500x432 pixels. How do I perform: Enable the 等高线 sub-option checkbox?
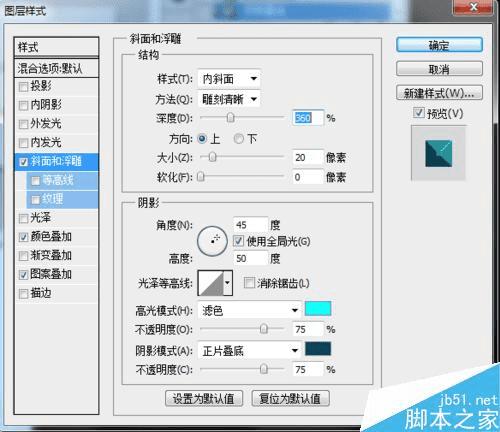click(x=35, y=181)
